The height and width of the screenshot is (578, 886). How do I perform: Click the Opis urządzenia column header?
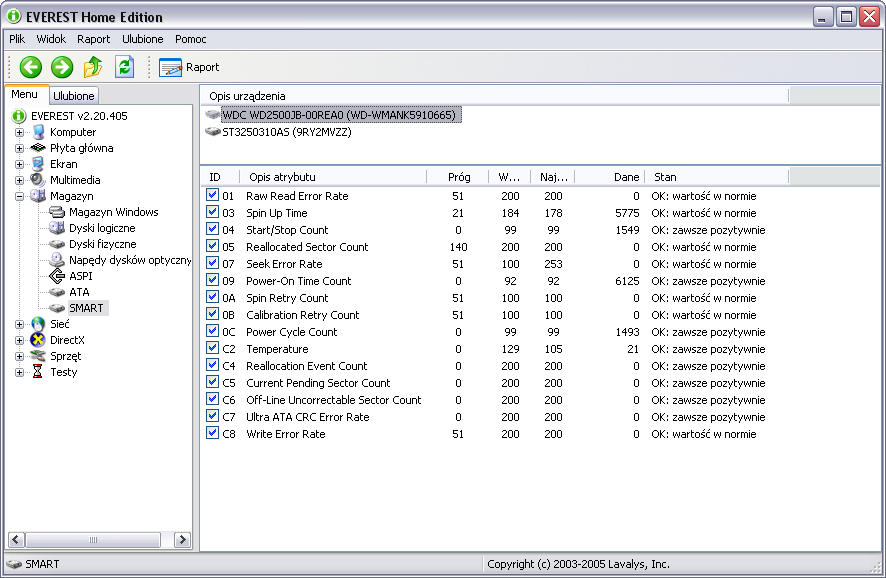[494, 95]
